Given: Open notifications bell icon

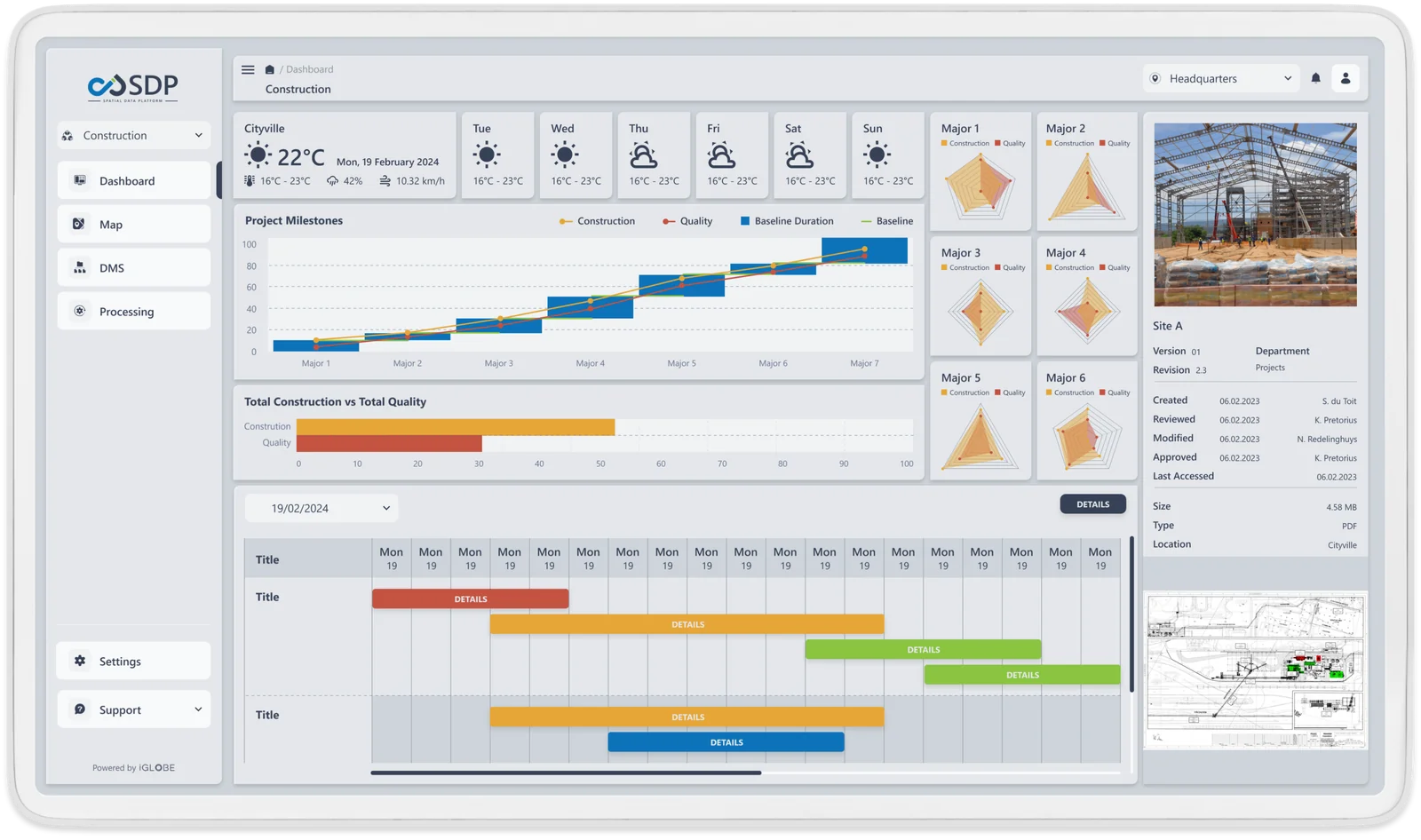Looking at the screenshot, I should (x=1315, y=78).
